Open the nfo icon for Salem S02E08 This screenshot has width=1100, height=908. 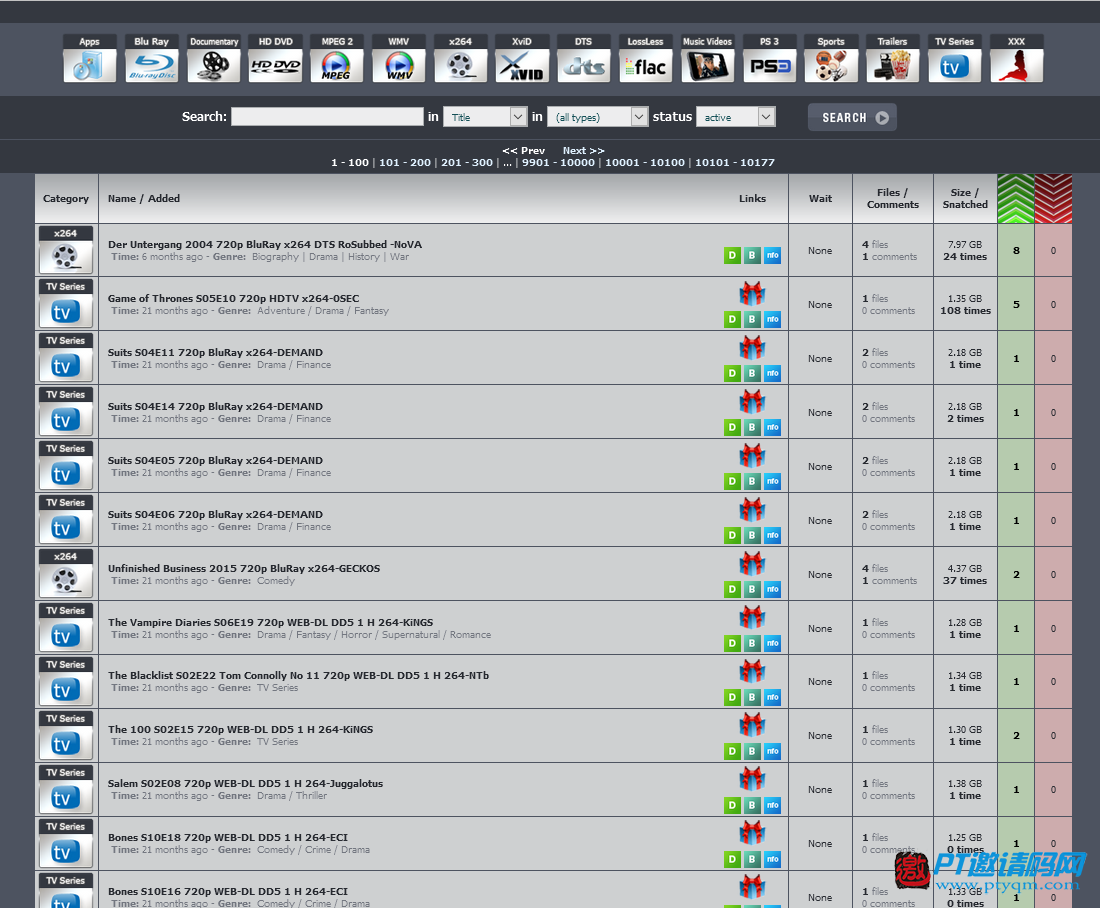[x=772, y=806]
